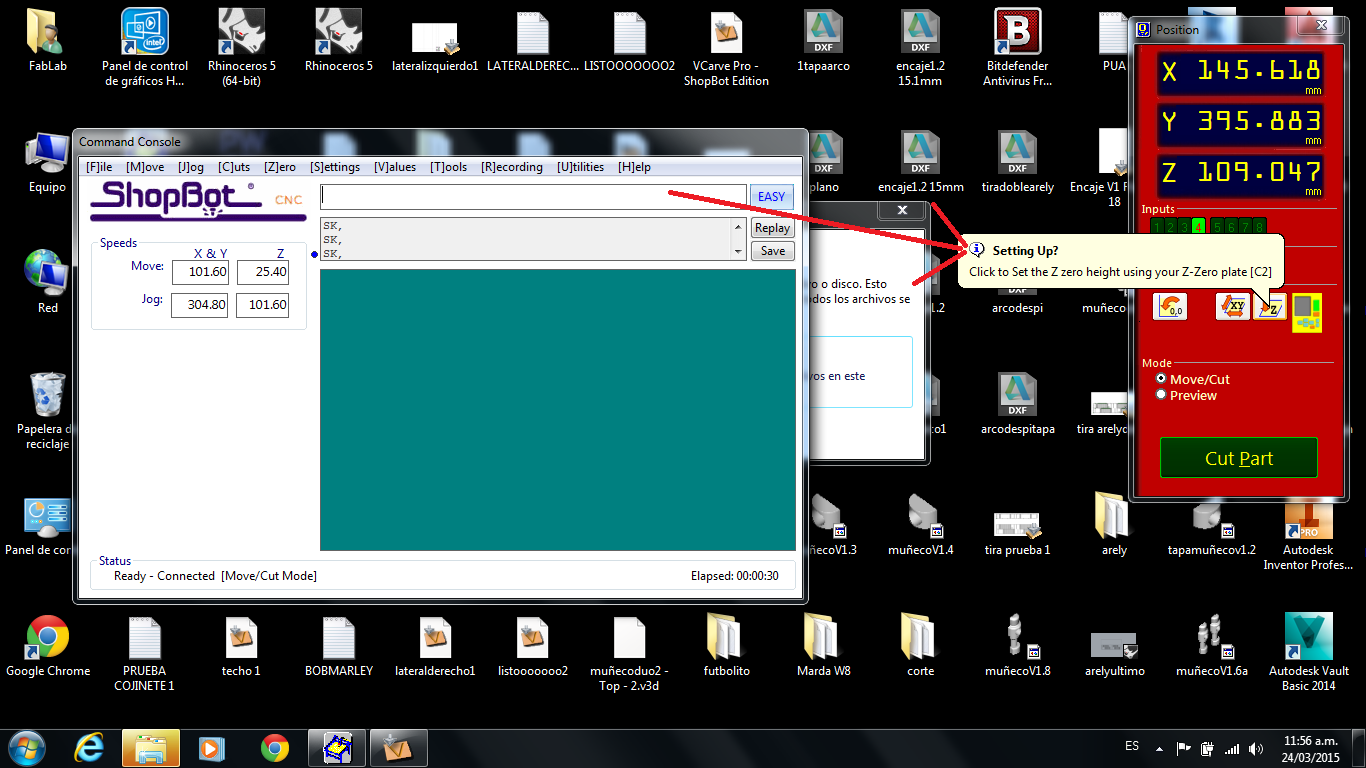Click the Z position readout 109.047
This screenshot has height=768, width=1366.
tap(1240, 174)
